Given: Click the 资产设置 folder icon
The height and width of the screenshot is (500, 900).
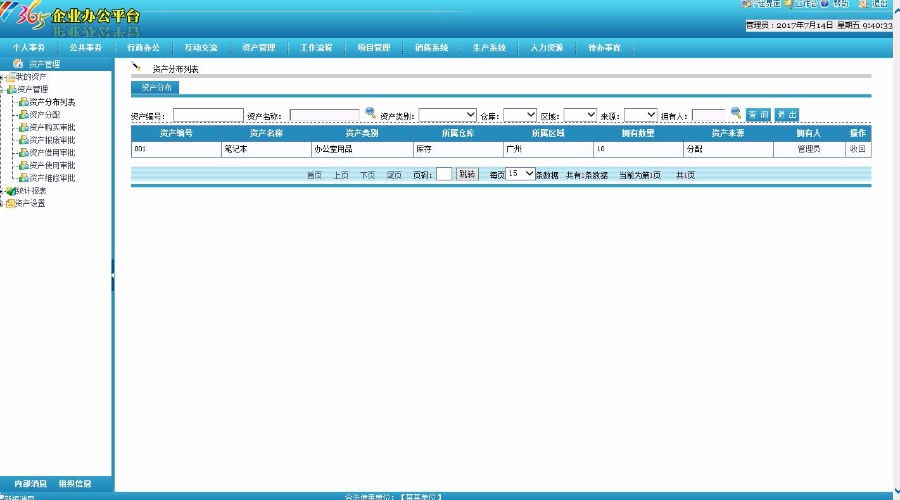Looking at the screenshot, I should coord(11,203).
